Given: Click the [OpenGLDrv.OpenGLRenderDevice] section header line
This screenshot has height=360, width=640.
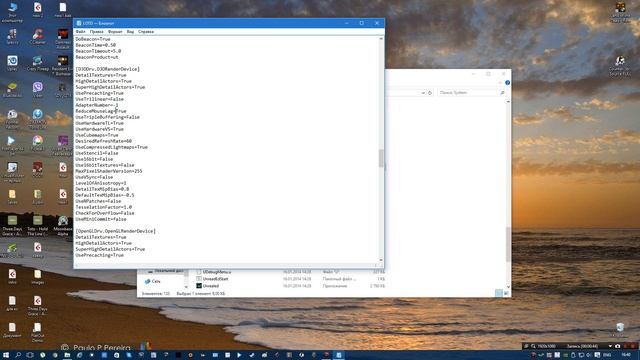Looking at the screenshot, I should click(x=116, y=231).
